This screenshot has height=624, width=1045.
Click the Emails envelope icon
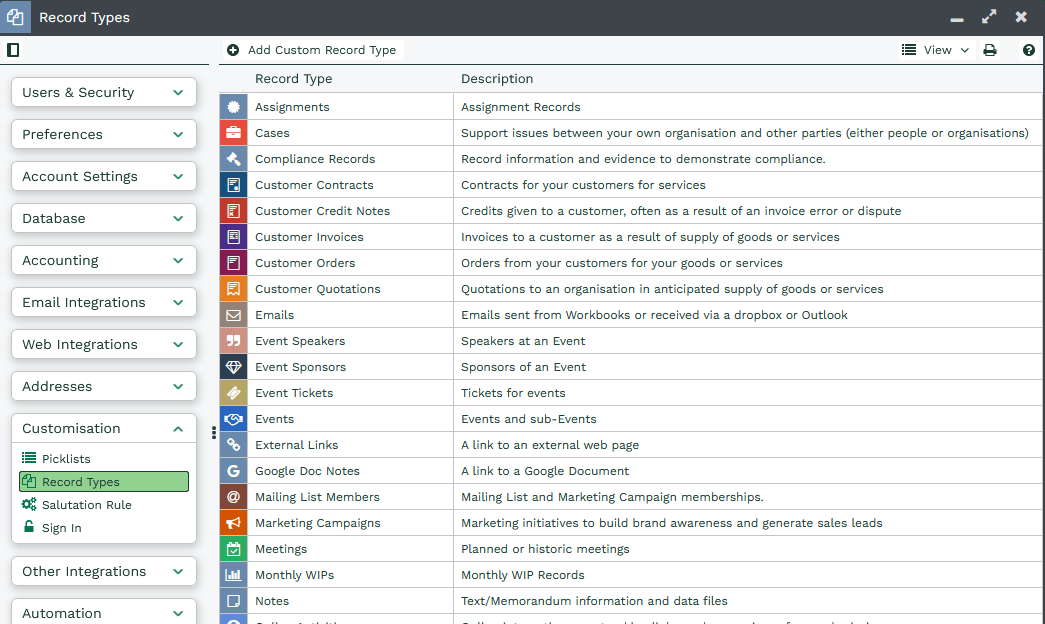(233, 315)
